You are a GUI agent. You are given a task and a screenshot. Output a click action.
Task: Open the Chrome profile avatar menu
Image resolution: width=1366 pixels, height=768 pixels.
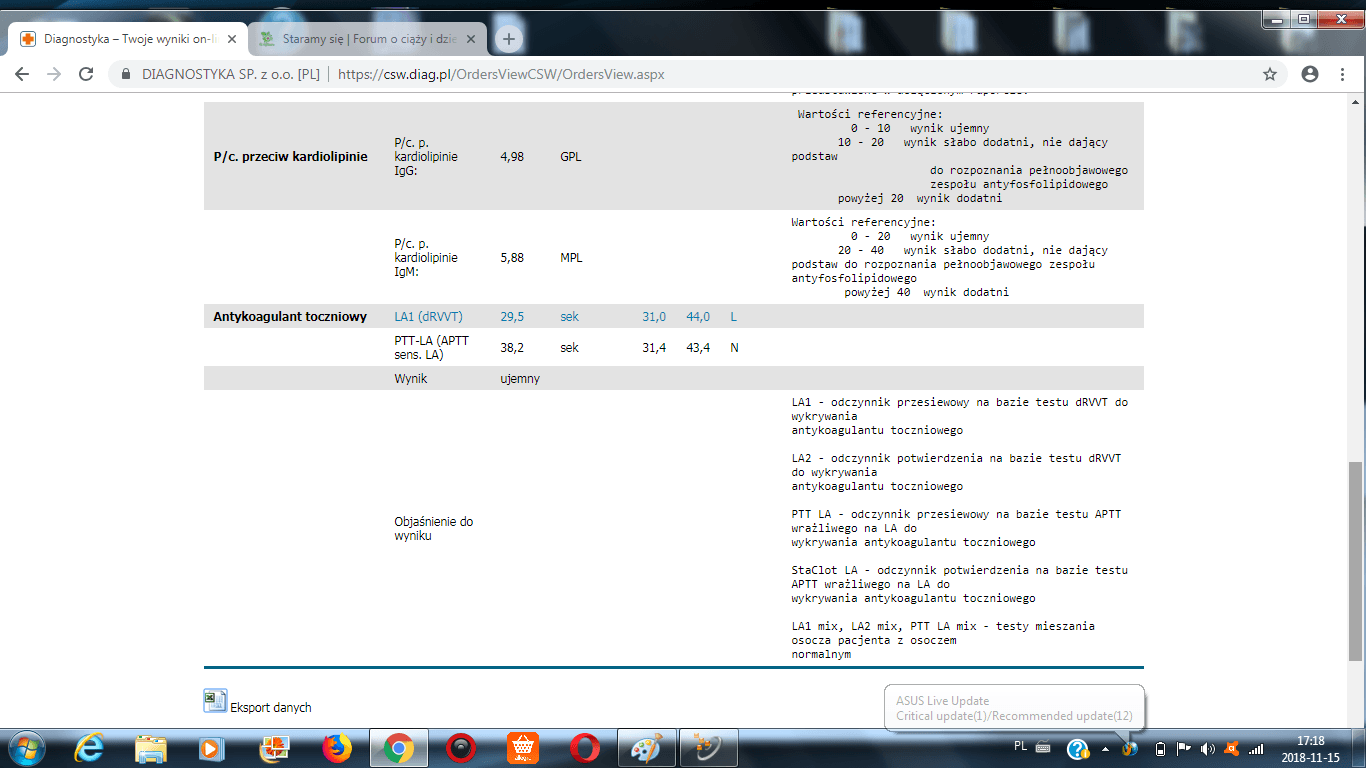point(1310,74)
